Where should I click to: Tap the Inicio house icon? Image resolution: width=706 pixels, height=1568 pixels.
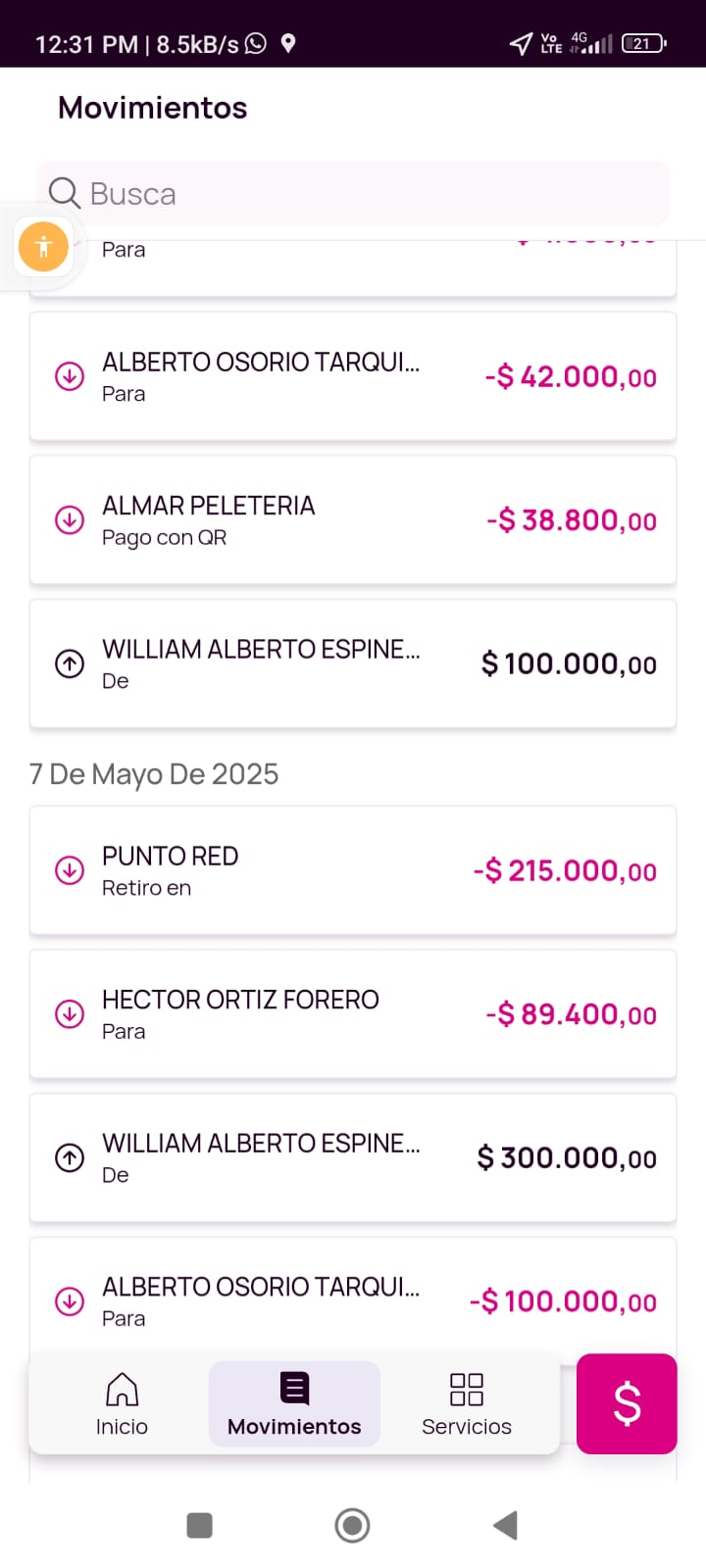pyautogui.click(x=122, y=1390)
